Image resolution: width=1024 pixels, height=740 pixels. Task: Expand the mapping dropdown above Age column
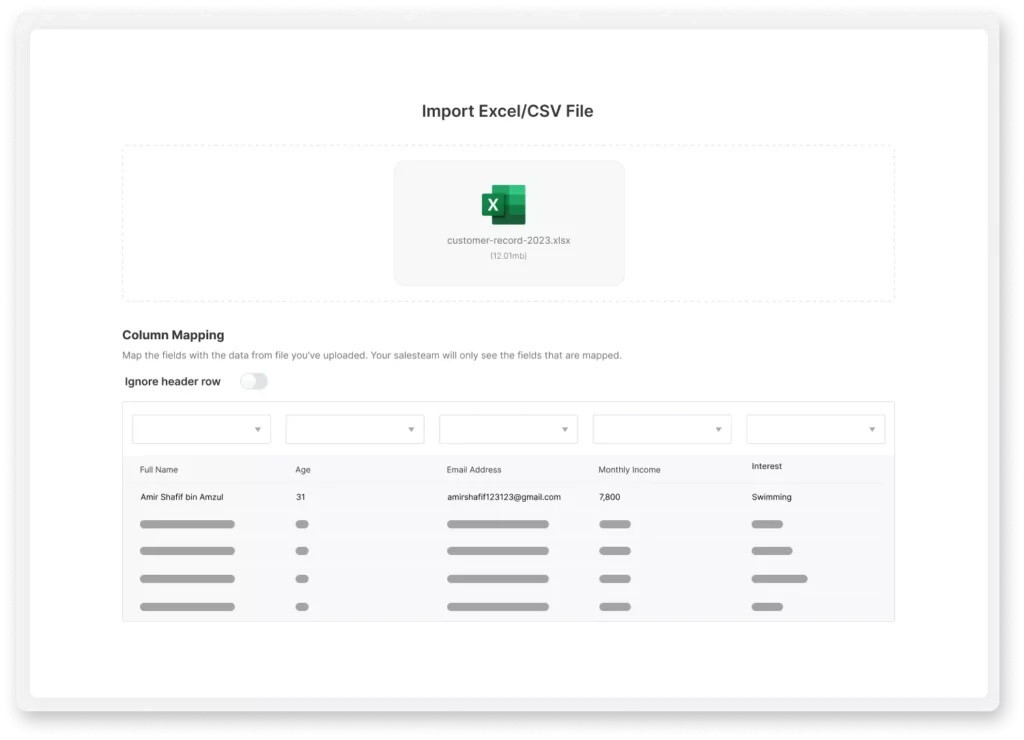click(355, 429)
